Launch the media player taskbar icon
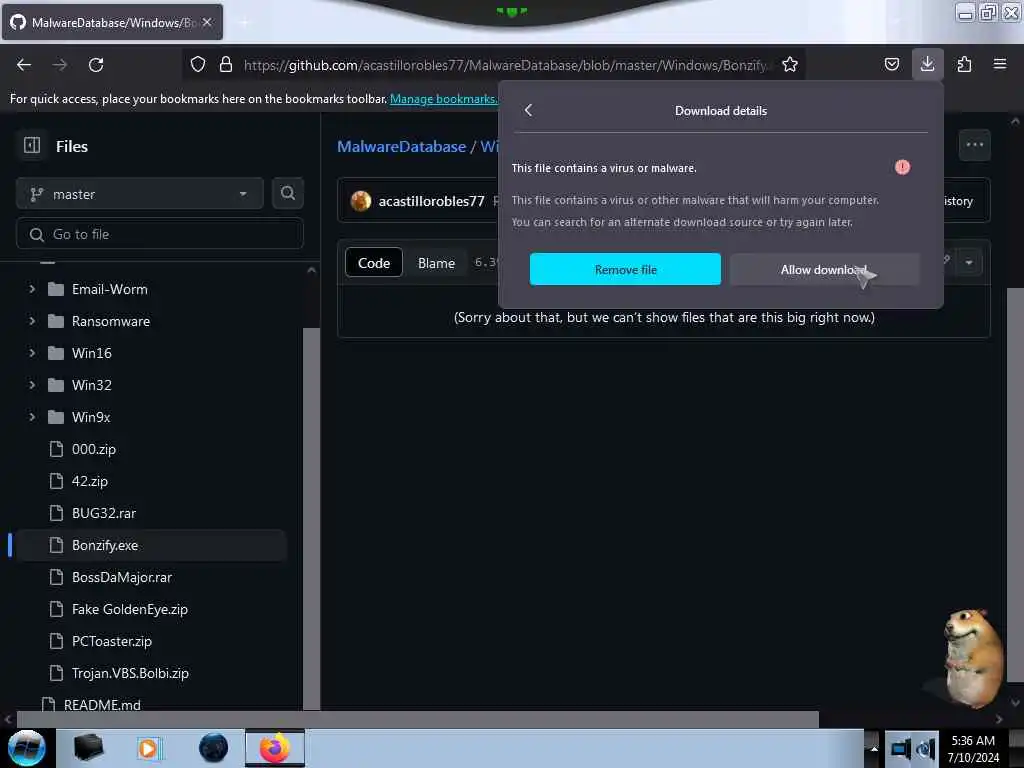The image size is (1024, 768). [148, 748]
